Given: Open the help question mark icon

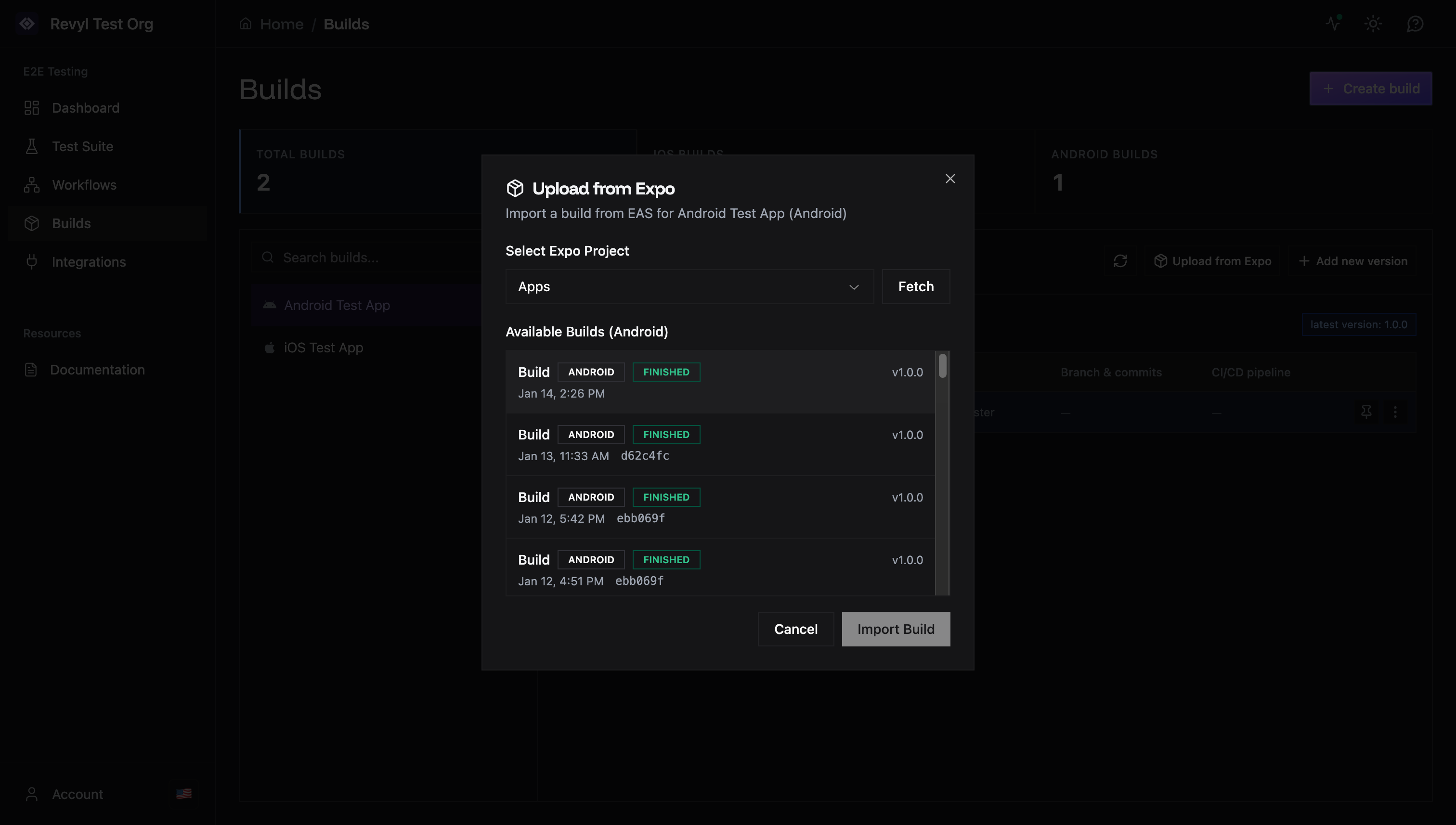Looking at the screenshot, I should (1415, 24).
